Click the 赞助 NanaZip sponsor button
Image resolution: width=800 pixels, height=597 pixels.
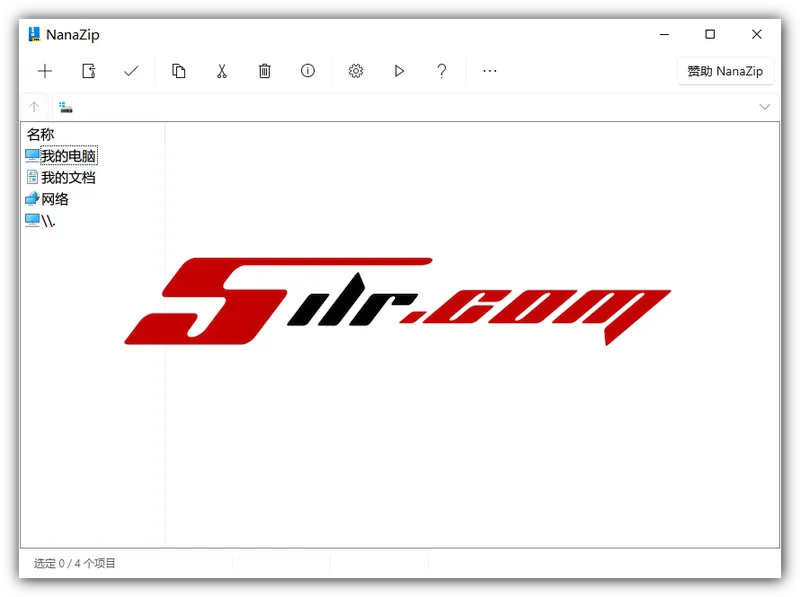(725, 71)
